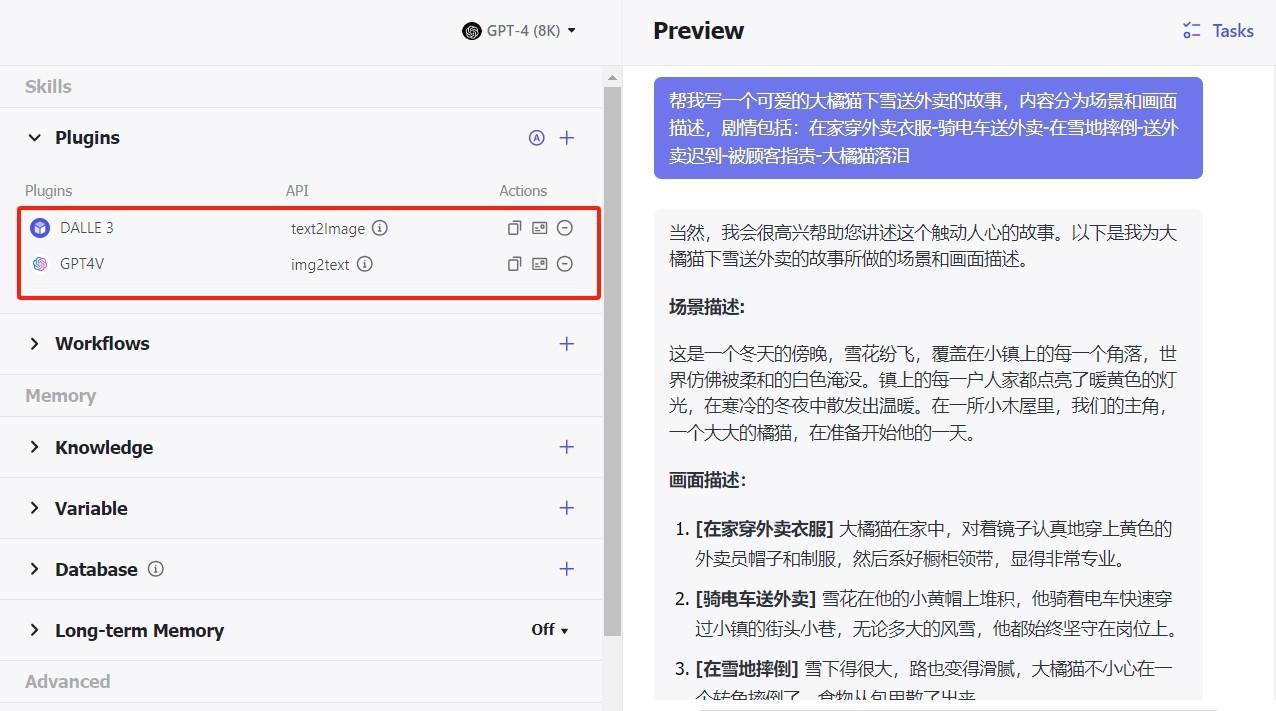Expand the Long-term Memory section
Viewport: 1276px width, 711px height.
(x=35, y=630)
